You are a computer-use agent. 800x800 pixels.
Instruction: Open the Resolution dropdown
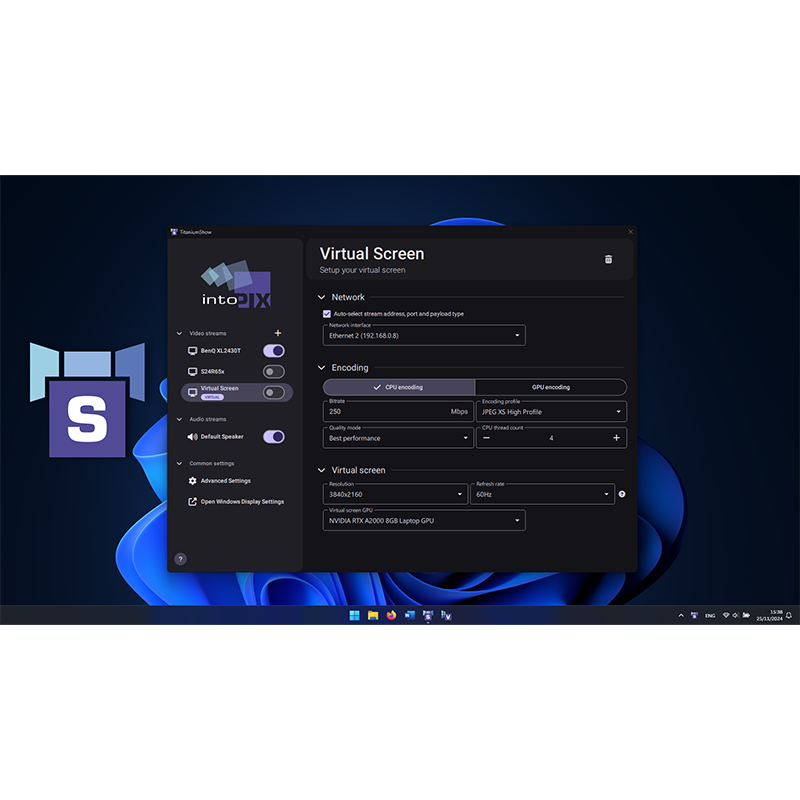pos(396,494)
